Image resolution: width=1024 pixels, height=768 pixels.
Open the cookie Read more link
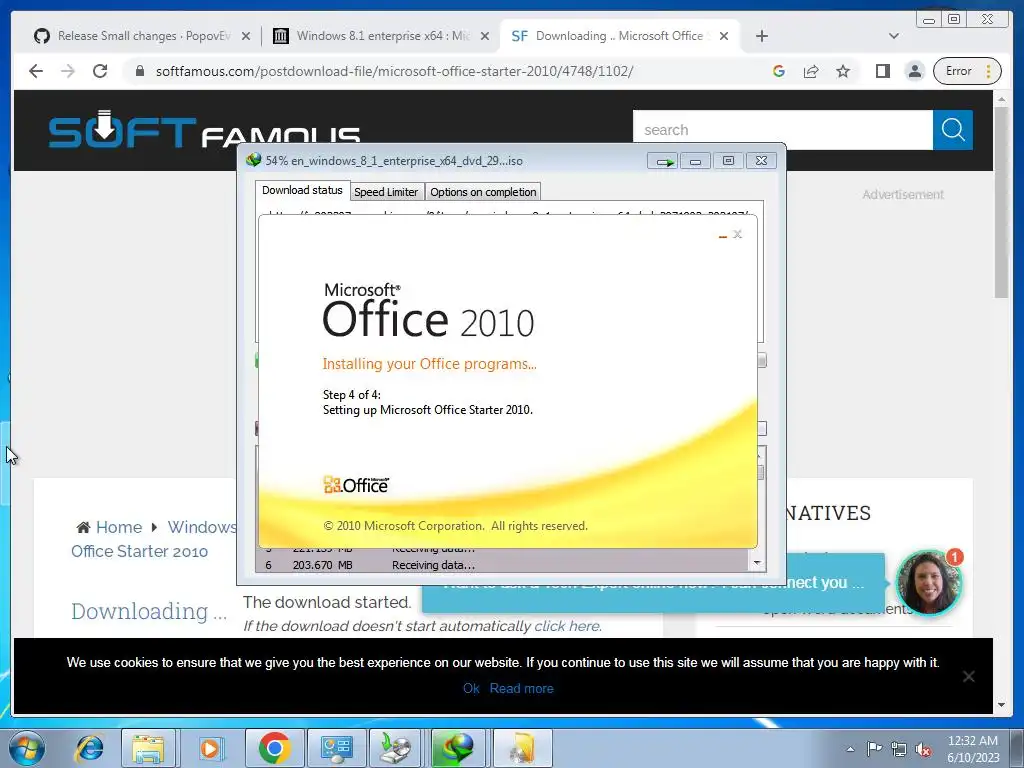(x=521, y=688)
